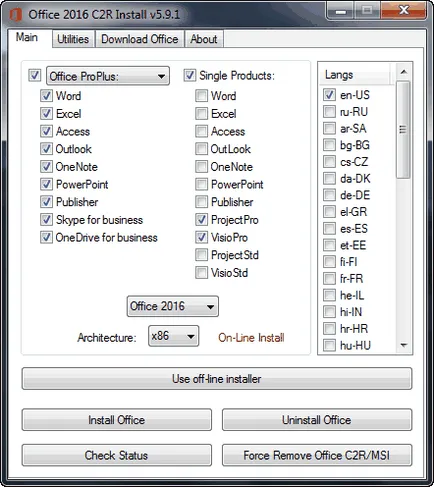This screenshot has height=487, width=434.
Task: Click the scroll up arrow in Langs list
Action: point(404,72)
